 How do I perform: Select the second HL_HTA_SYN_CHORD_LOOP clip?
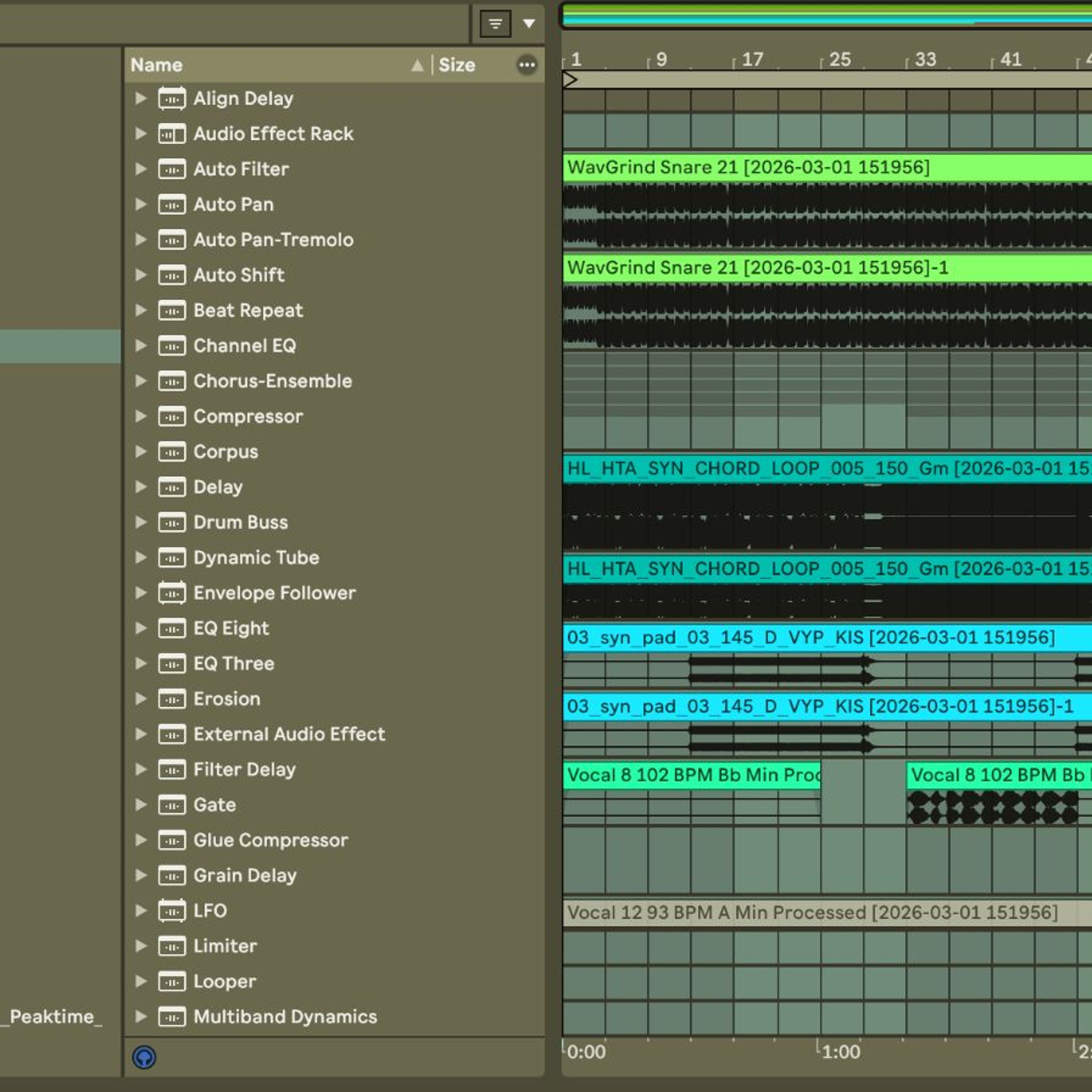827,569
